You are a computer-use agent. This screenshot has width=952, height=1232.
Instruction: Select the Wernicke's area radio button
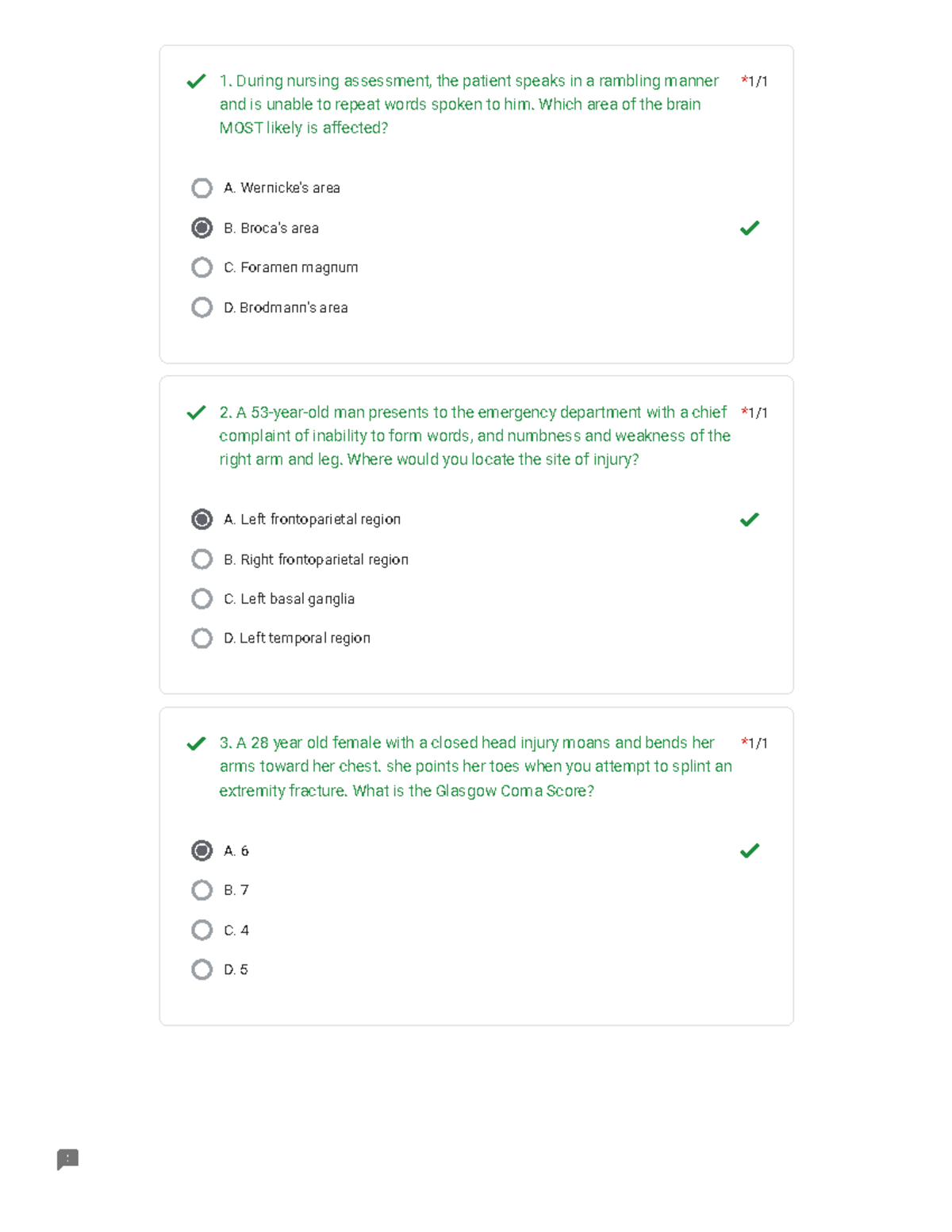[202, 188]
